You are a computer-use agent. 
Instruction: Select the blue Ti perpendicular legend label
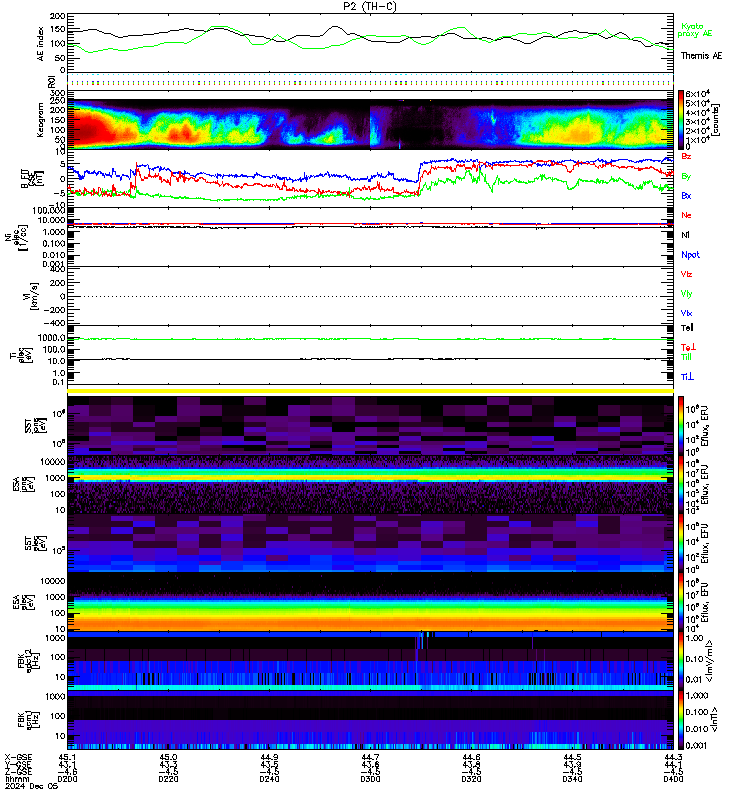pyautogui.click(x=687, y=377)
